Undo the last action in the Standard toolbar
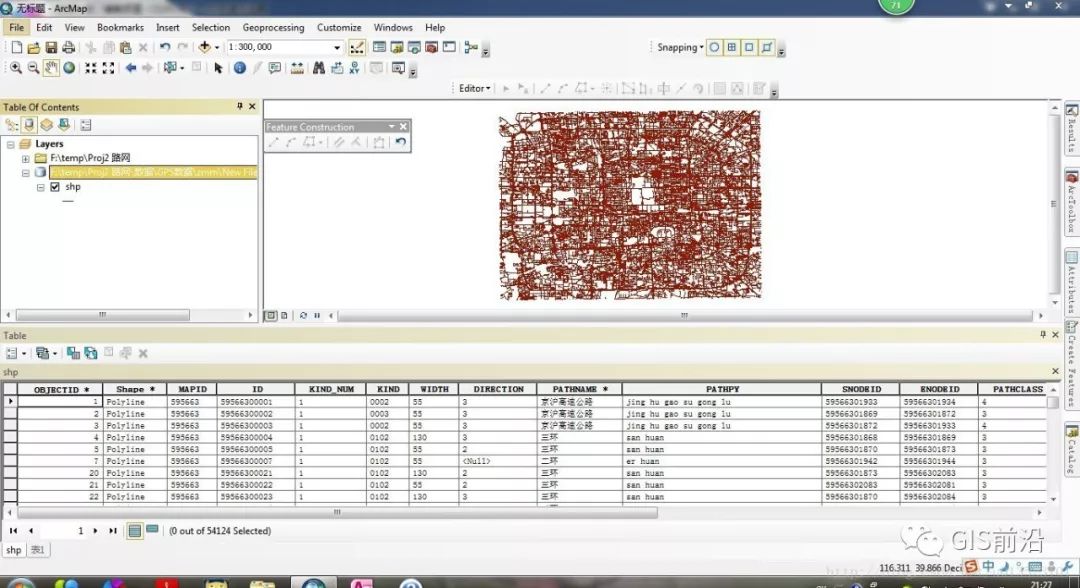Viewport: 1080px width, 588px height. (x=165, y=48)
